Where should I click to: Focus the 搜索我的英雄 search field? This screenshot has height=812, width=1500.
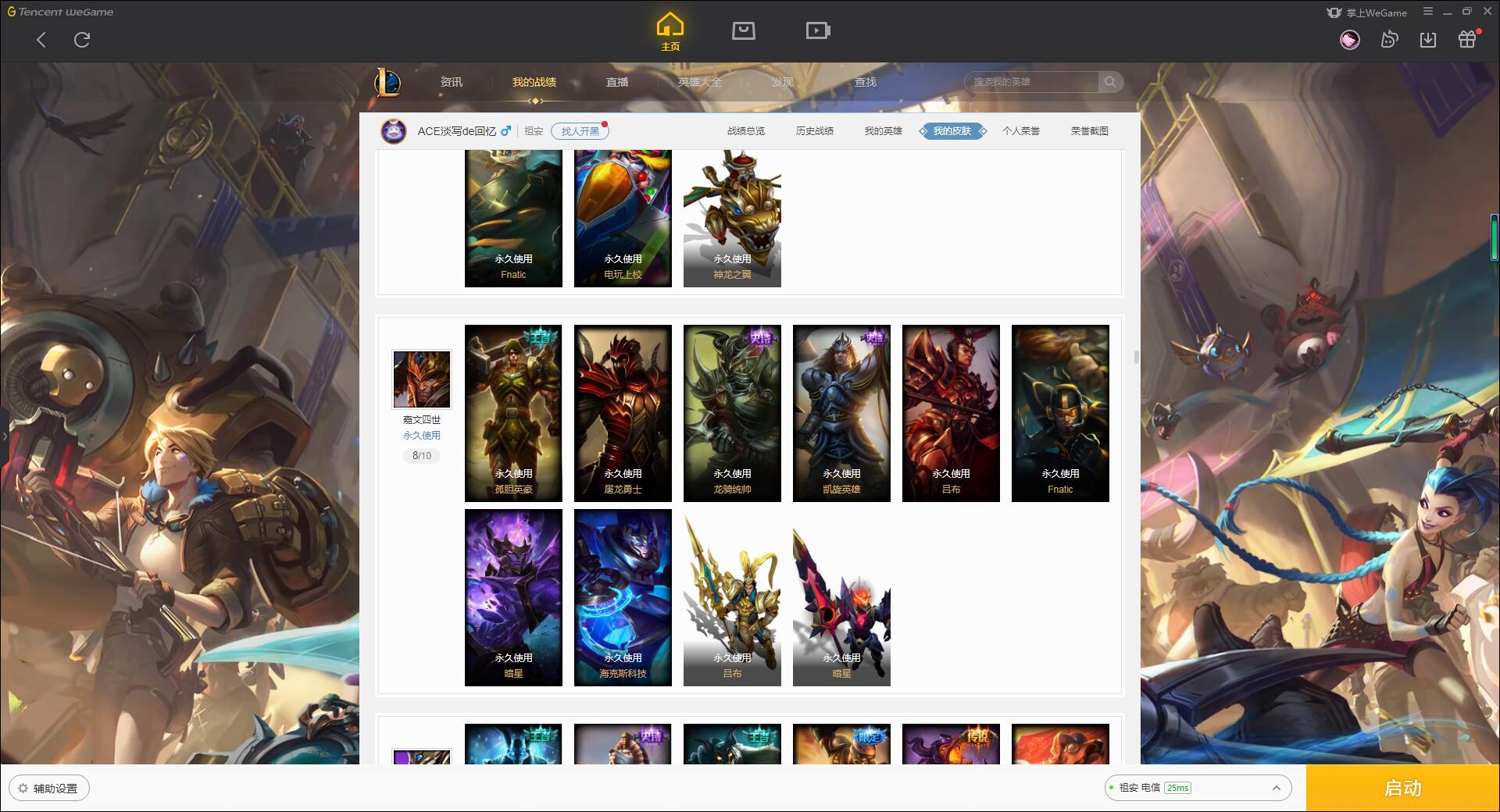[x=1031, y=82]
